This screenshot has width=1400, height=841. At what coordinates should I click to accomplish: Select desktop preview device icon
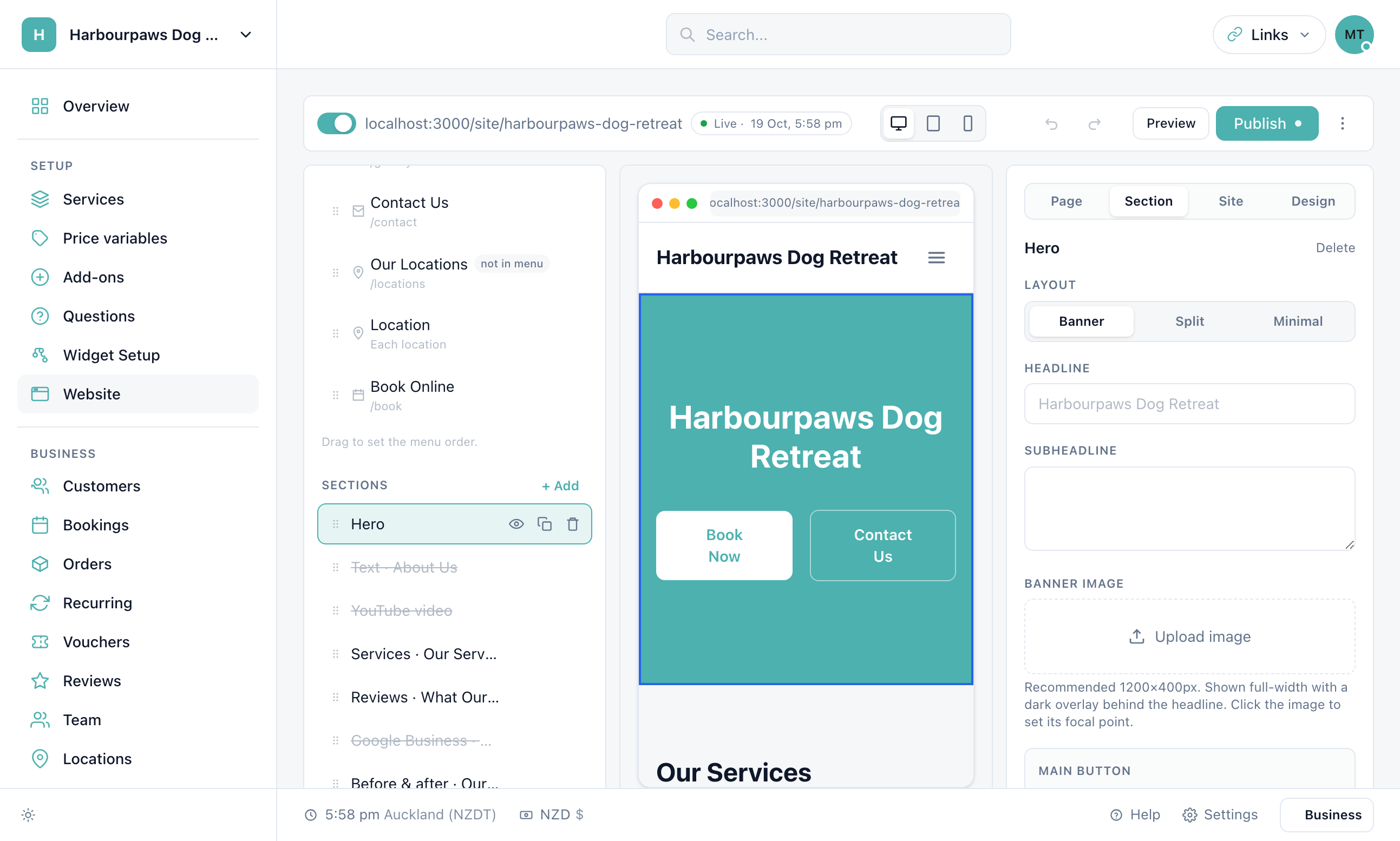[898, 123]
